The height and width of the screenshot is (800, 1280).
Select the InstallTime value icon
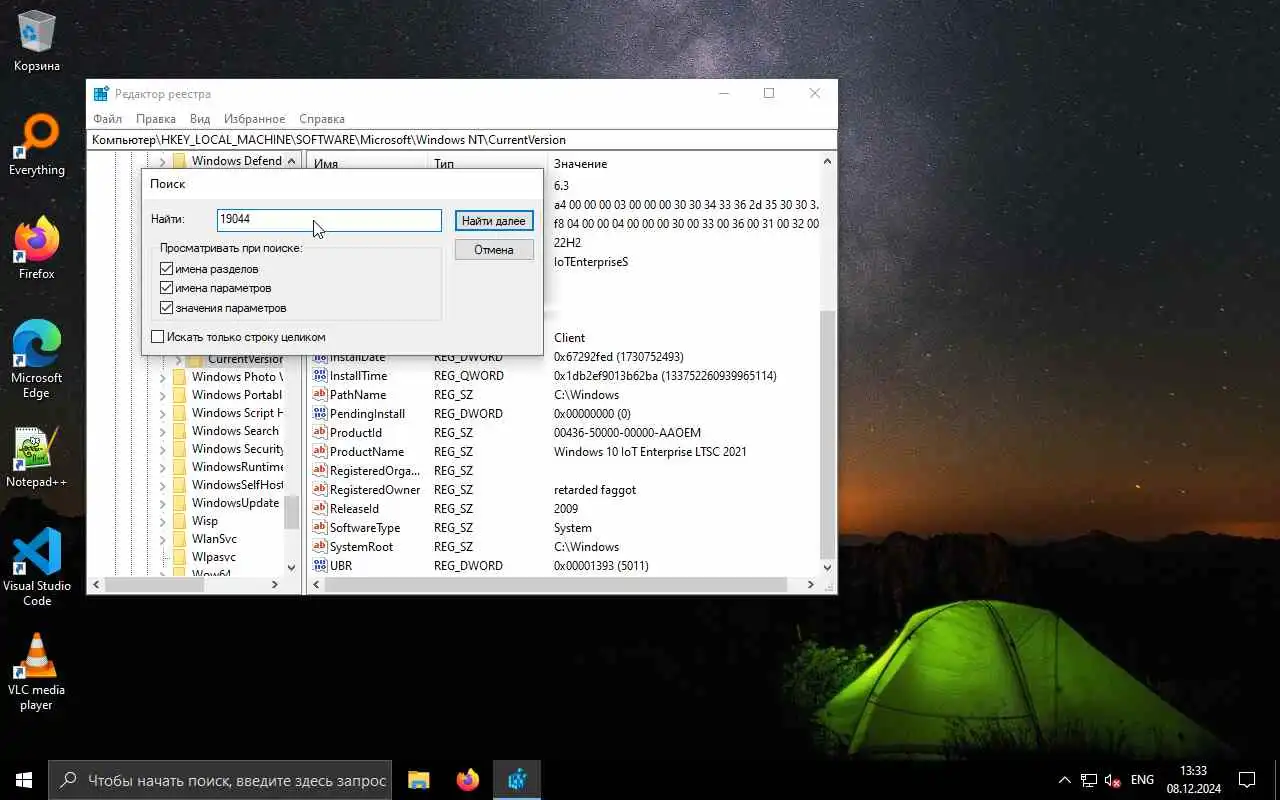320,376
